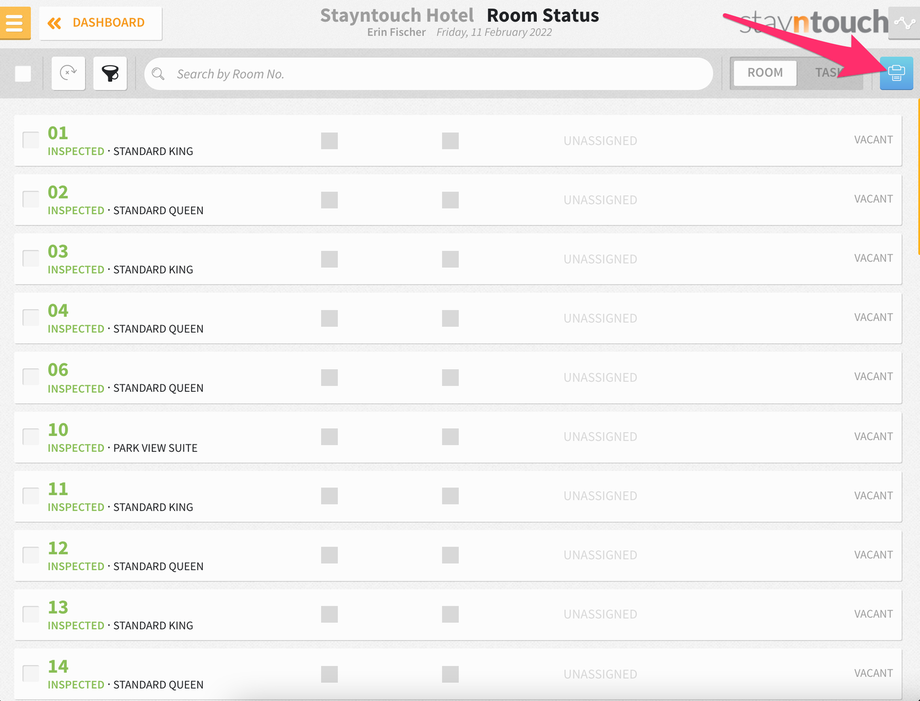
Task: Click first gray square on room 11 row
Action: tap(329, 496)
